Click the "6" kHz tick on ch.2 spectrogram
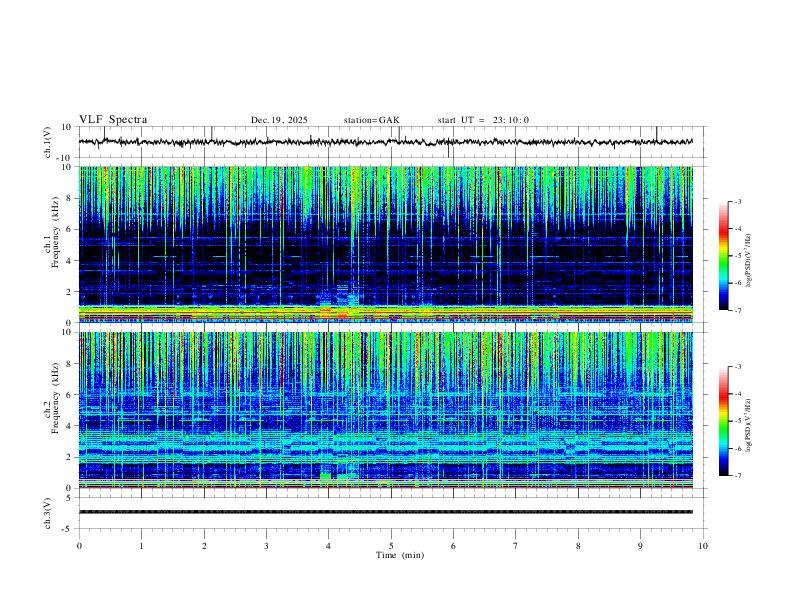Image resolution: width=792 pixels, height=612 pixels. (x=70, y=394)
